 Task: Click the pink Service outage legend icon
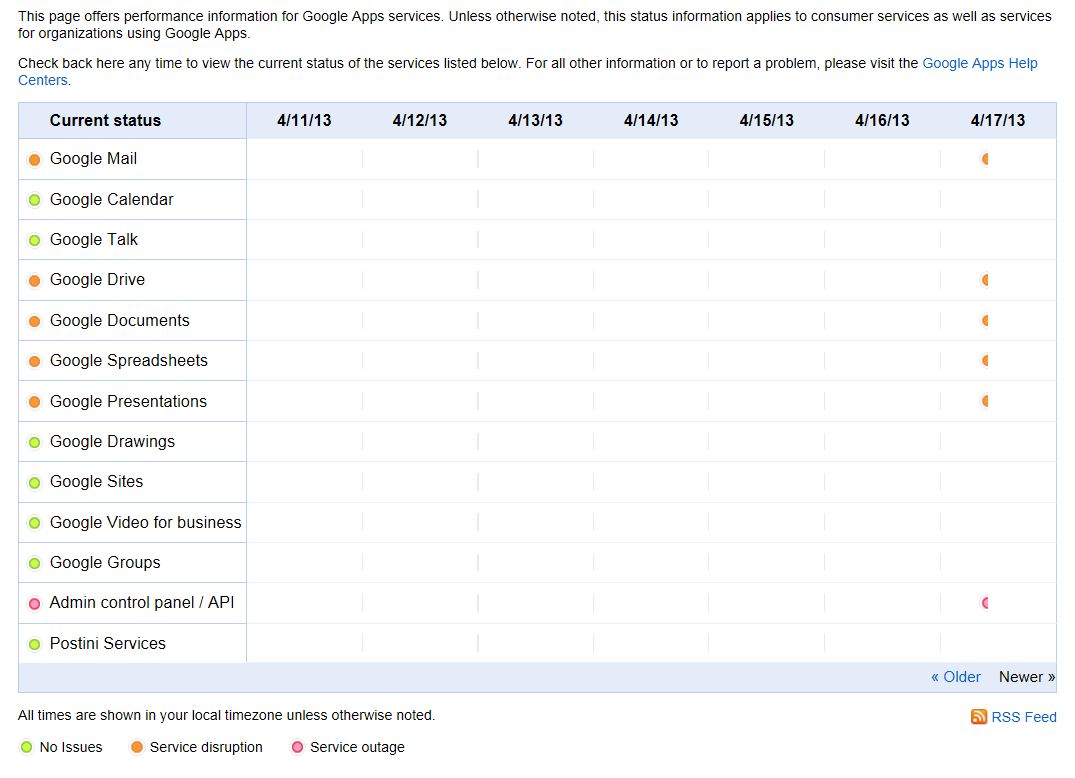click(x=297, y=747)
